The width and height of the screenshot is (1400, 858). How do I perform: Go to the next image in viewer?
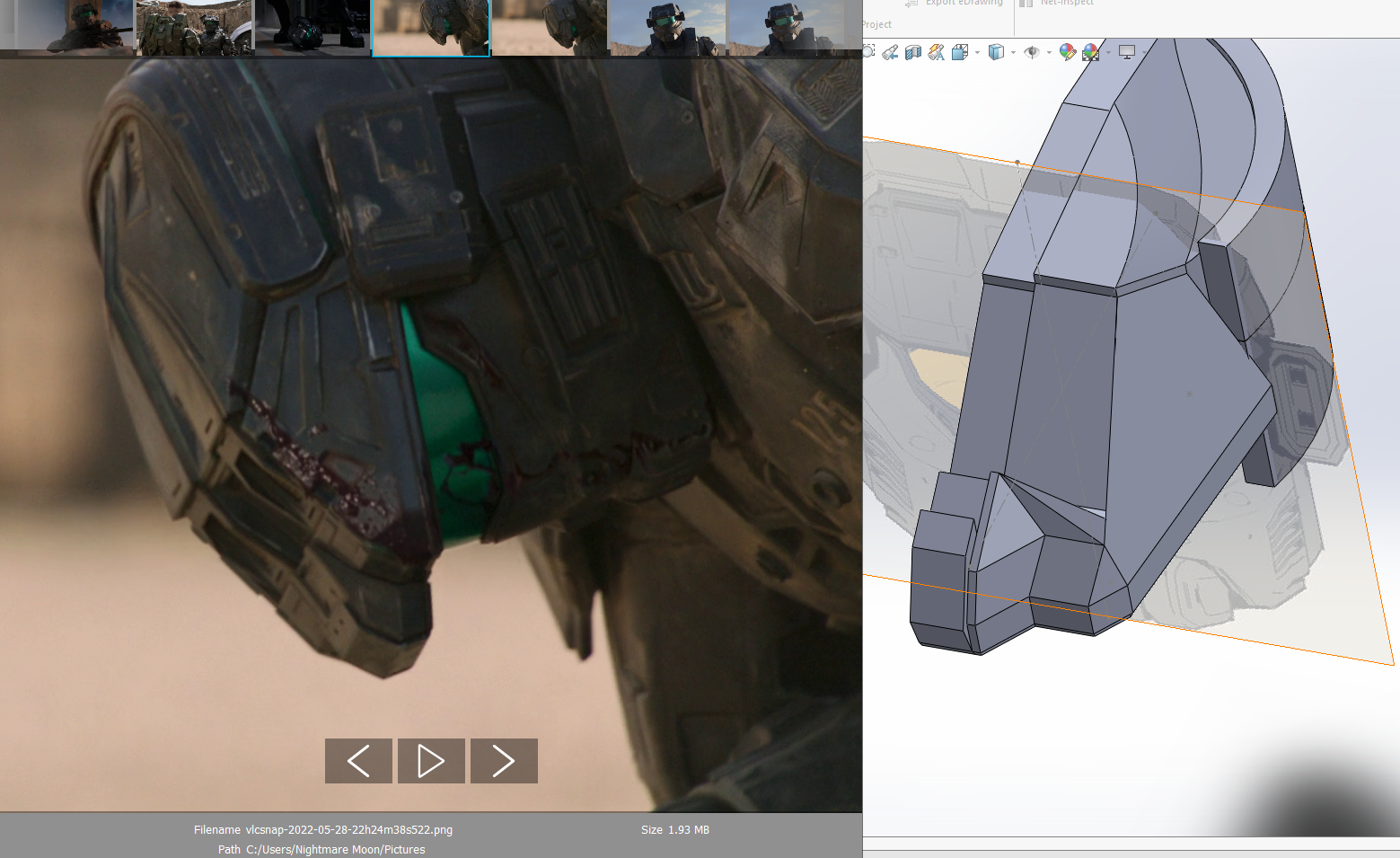point(504,761)
